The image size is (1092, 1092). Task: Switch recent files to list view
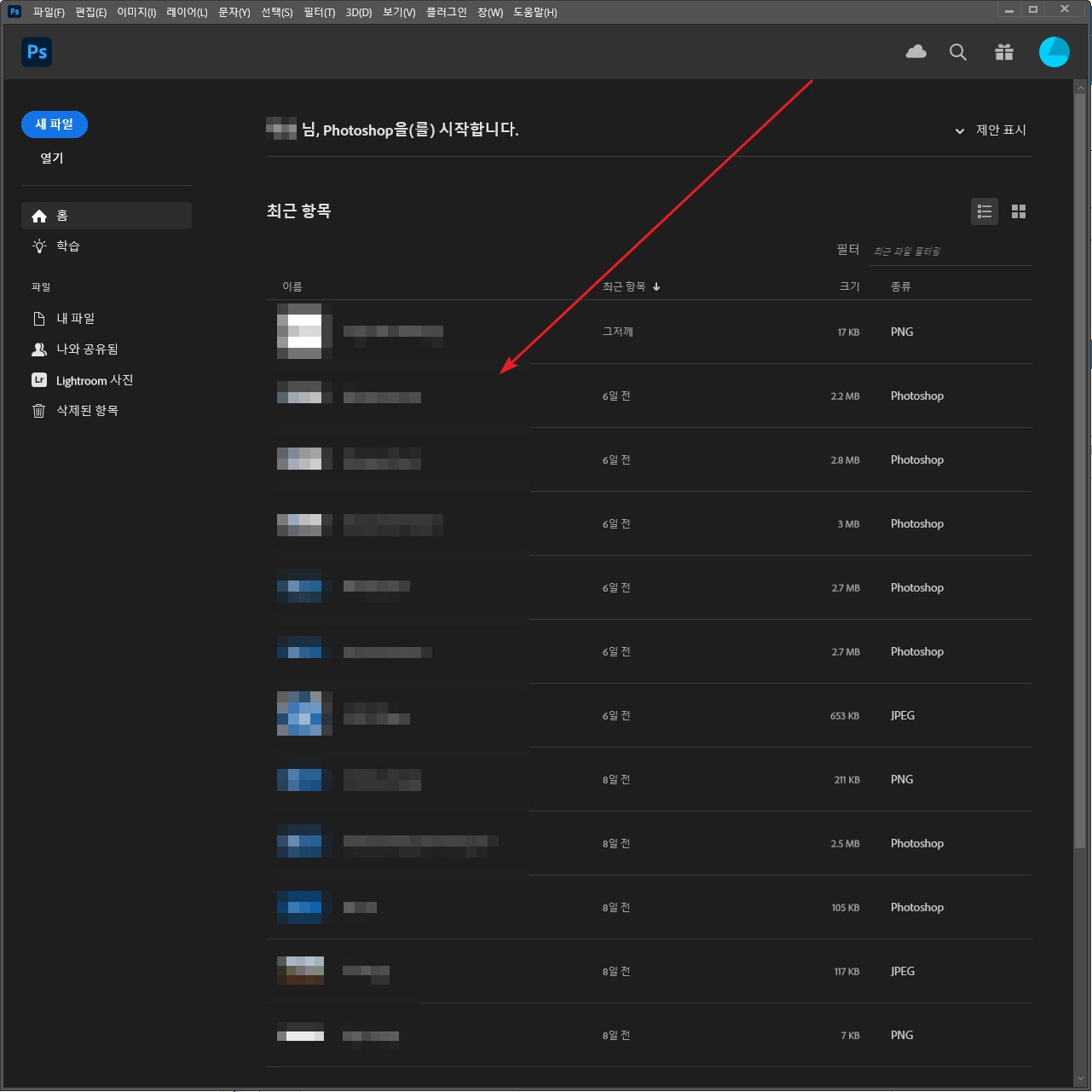point(985,211)
